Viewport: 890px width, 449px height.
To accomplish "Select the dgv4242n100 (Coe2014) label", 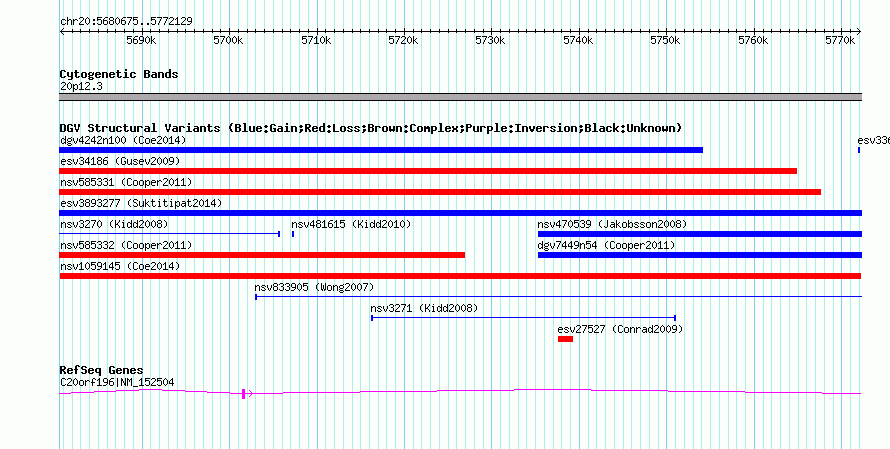I will click(x=123, y=140).
